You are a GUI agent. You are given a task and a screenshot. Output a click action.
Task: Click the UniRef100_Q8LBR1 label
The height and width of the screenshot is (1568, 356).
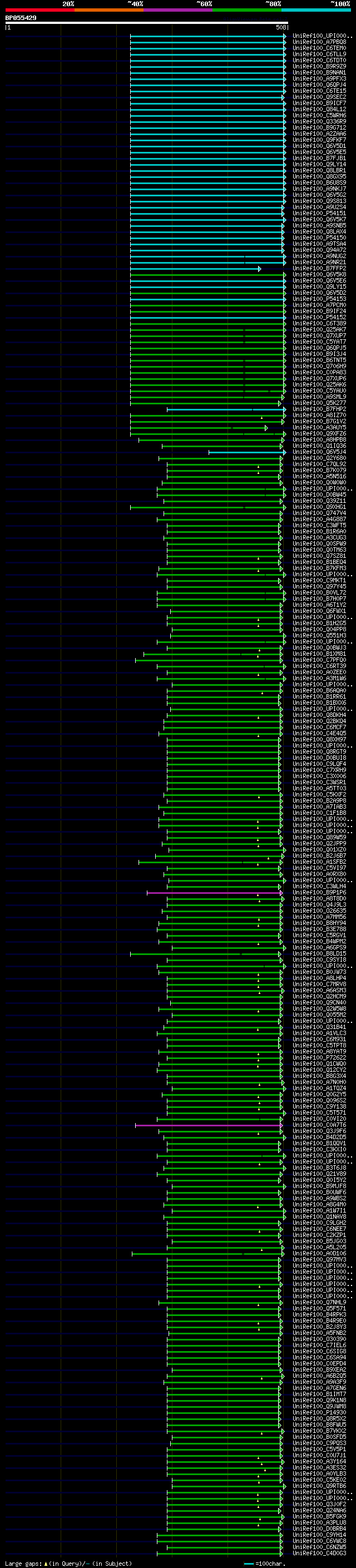point(319,170)
